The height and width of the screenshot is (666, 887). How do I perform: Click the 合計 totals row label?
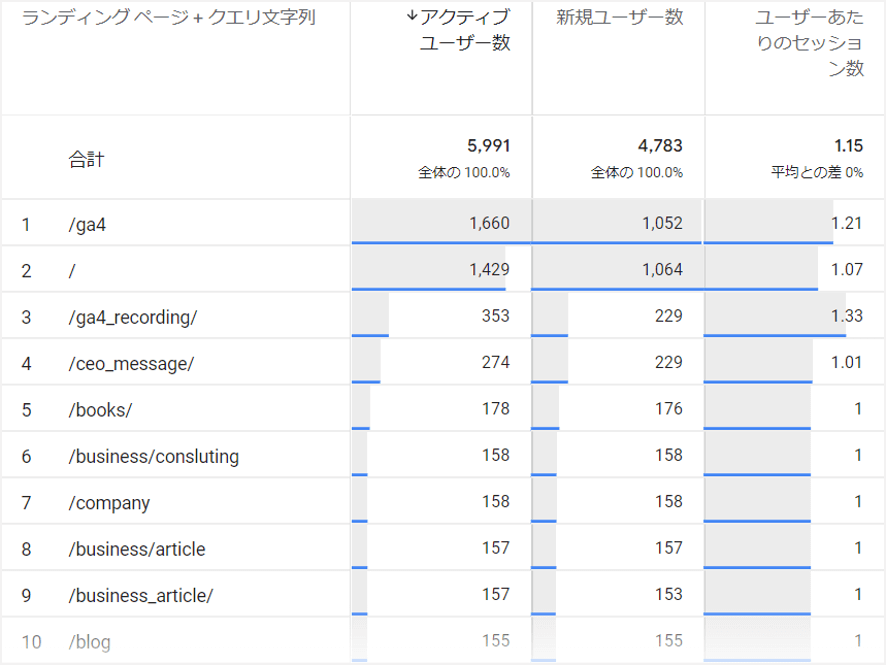[86, 159]
